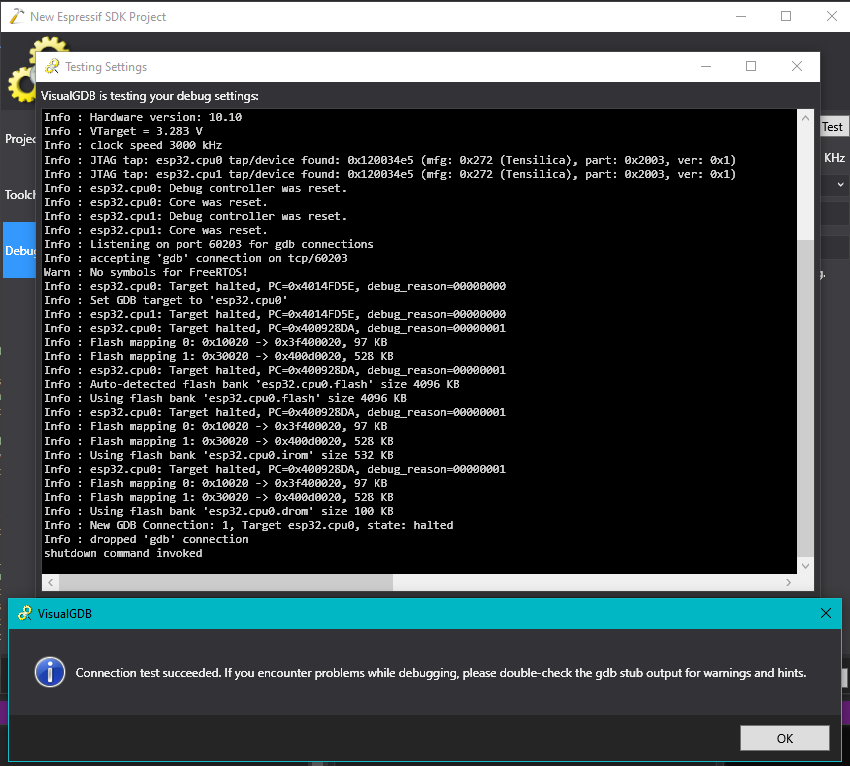Click the horizontal scrollbar left arrow
850x766 pixels.
click(50, 582)
